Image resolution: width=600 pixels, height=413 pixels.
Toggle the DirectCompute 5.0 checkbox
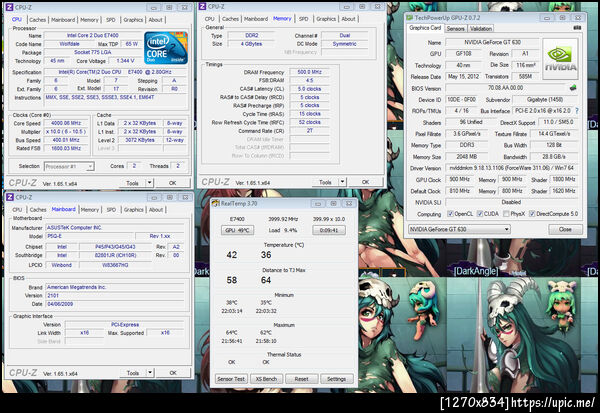click(x=532, y=214)
